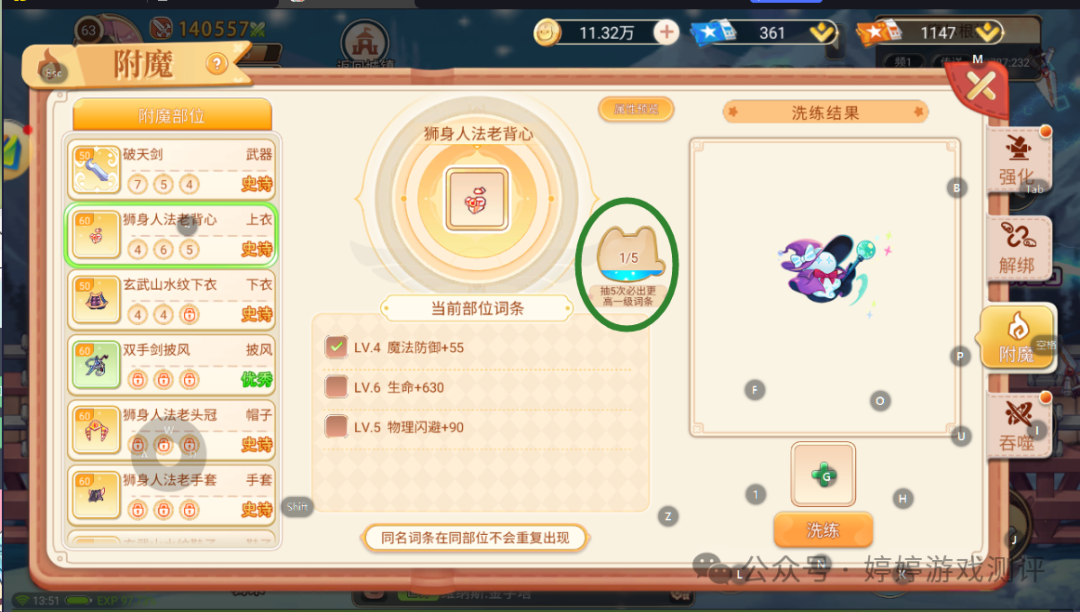Tick the LV.5 物理闪避+90 checkbox
The width and height of the screenshot is (1080, 612).
[x=336, y=427]
